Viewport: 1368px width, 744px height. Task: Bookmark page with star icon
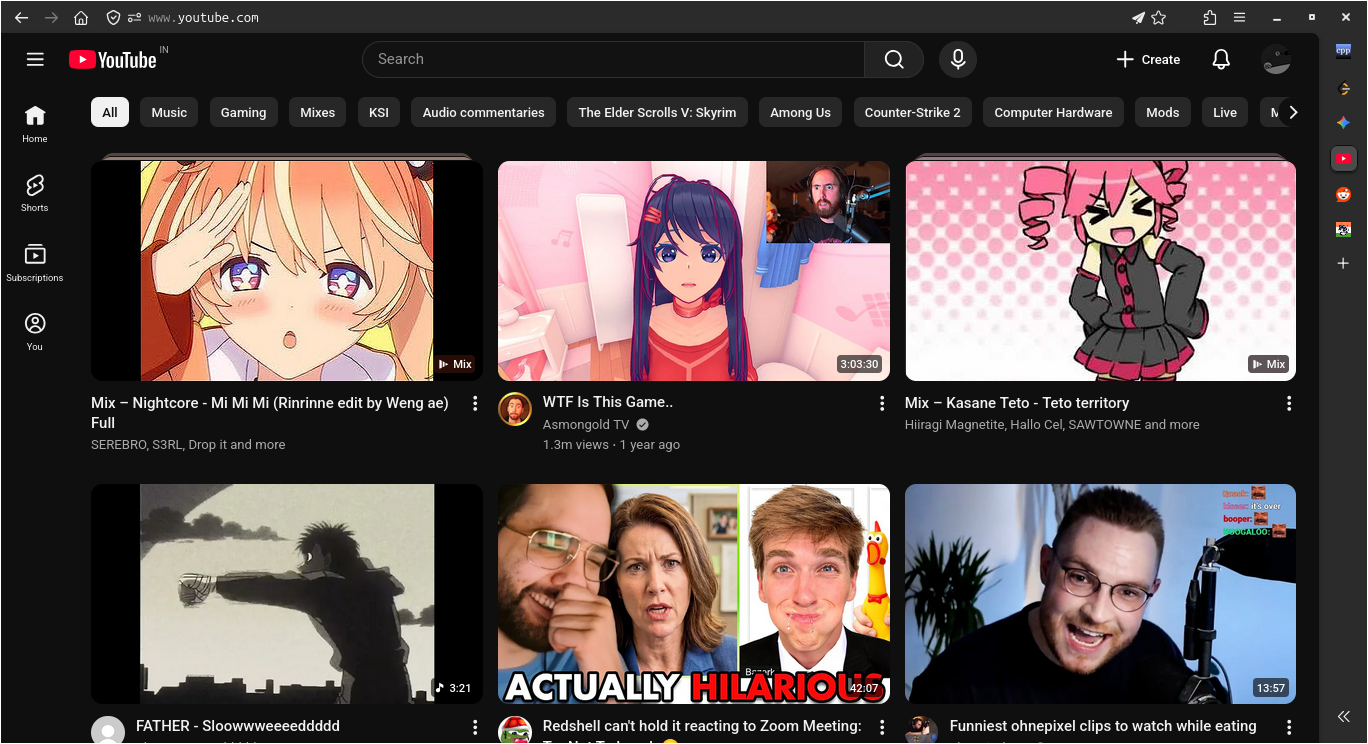click(x=1159, y=18)
